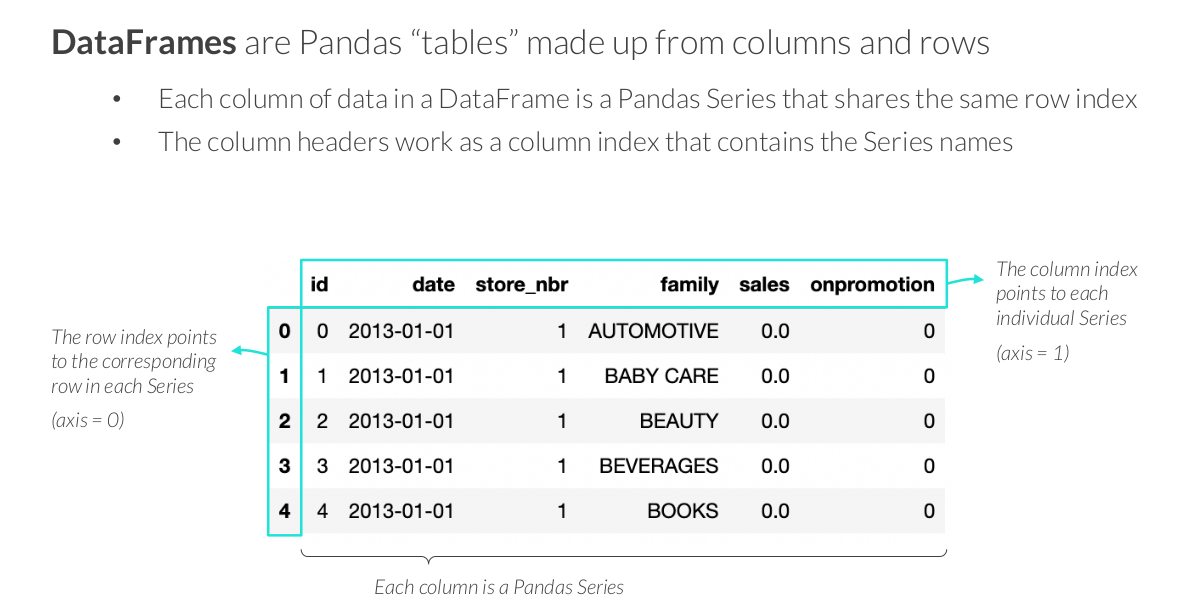
Task: Click the 'sales' column header
Action: [764, 285]
